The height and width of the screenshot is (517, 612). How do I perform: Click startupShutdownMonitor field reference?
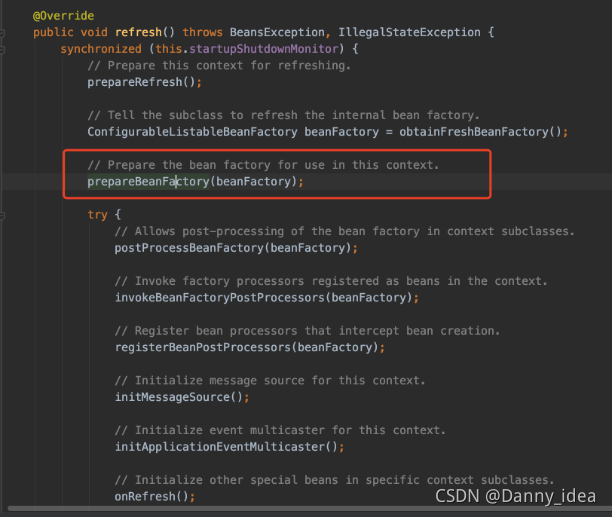pyautogui.click(x=264, y=49)
